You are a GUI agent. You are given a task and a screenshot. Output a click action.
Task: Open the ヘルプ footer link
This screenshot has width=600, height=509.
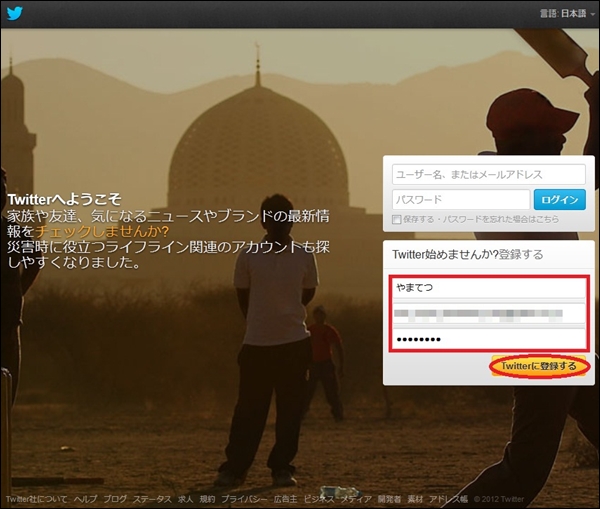coord(85,499)
